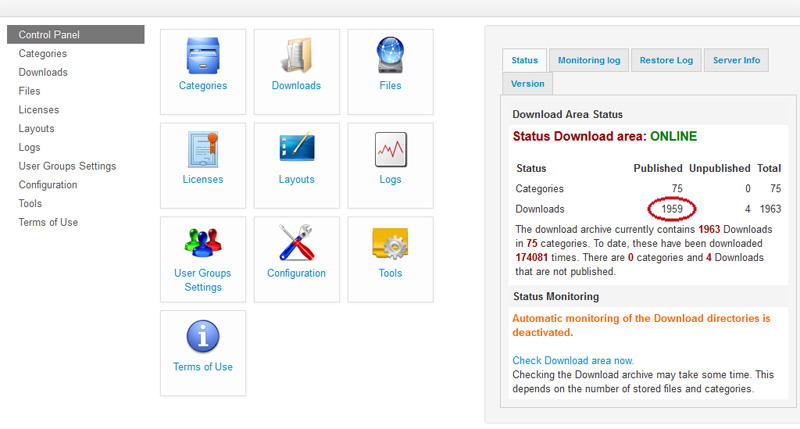Select the 174081 download count text
This screenshot has height=429, width=800.
tap(532, 258)
